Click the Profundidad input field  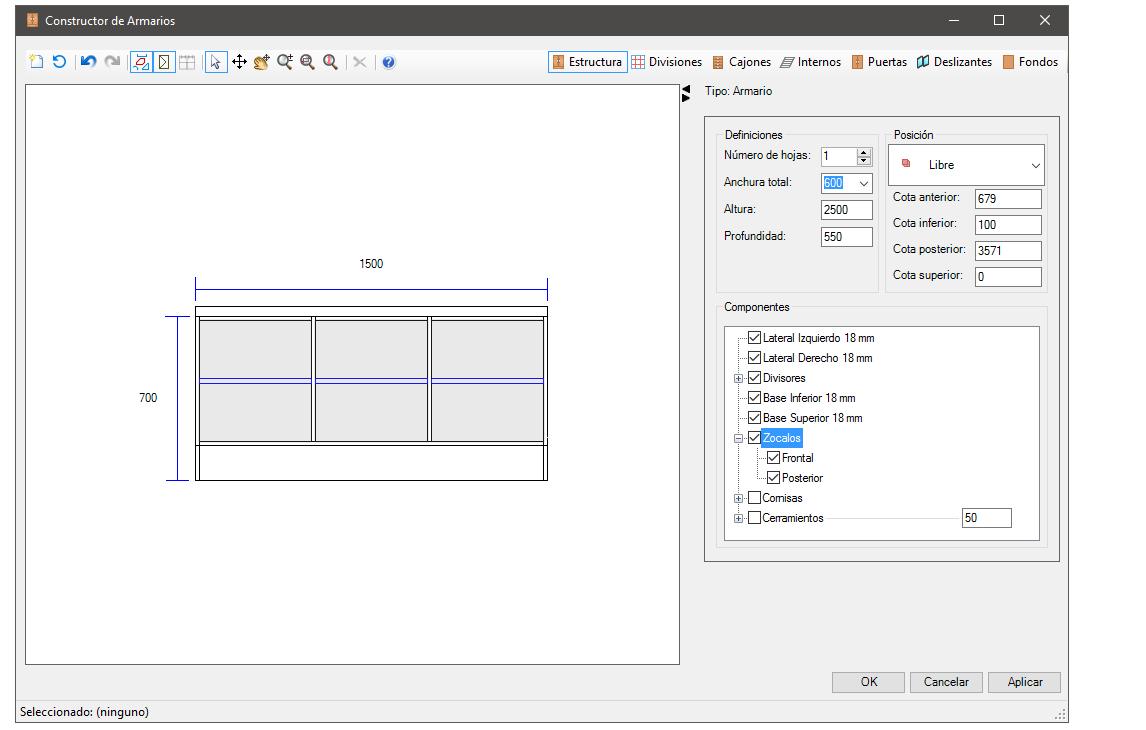(x=846, y=237)
